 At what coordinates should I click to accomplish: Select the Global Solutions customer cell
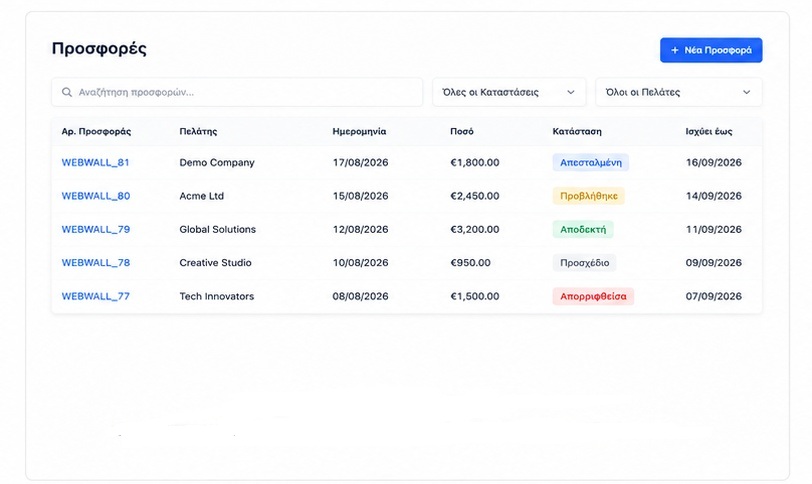point(218,229)
